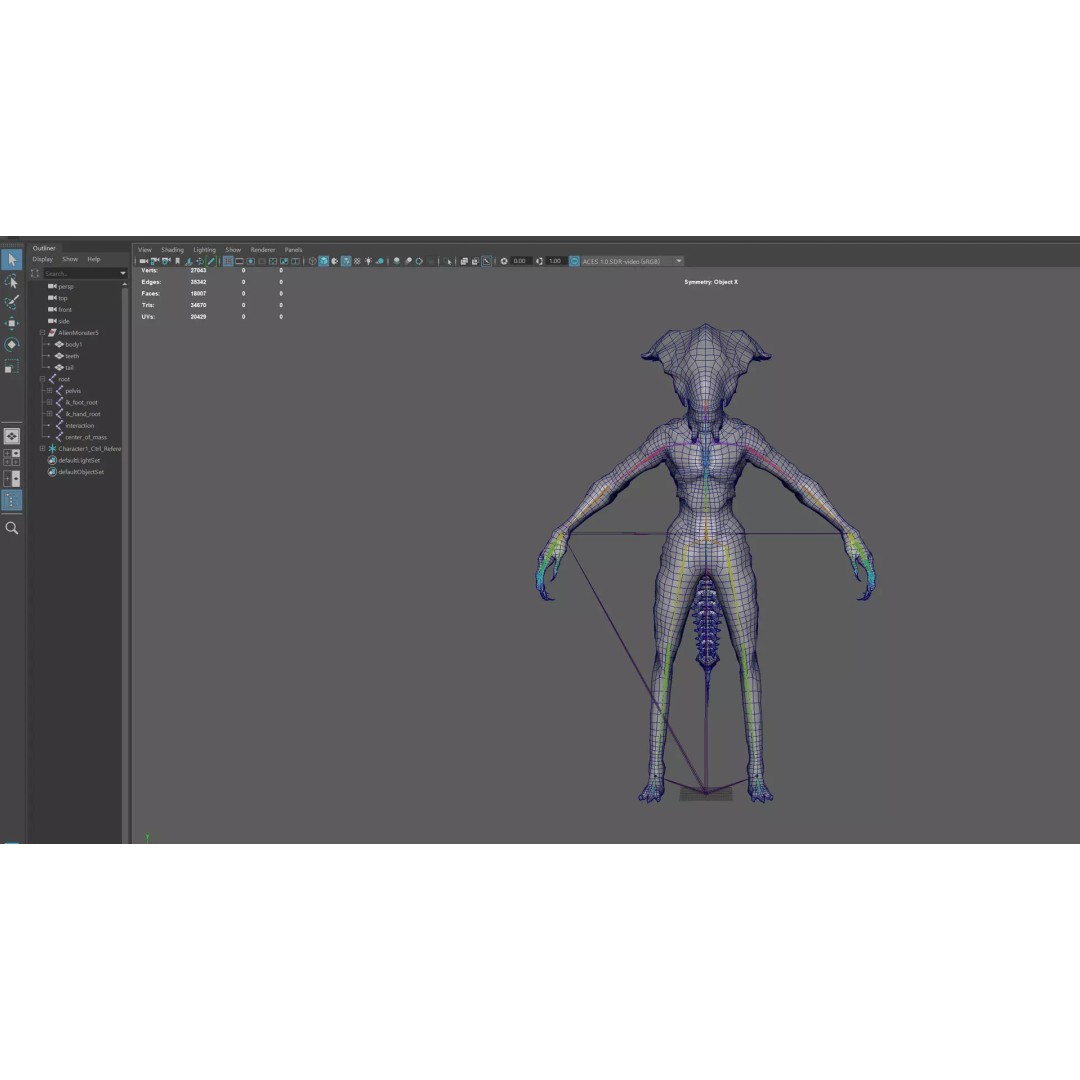
Task: Click the Outliner frame-selection icon beside search
Action: pos(35,273)
